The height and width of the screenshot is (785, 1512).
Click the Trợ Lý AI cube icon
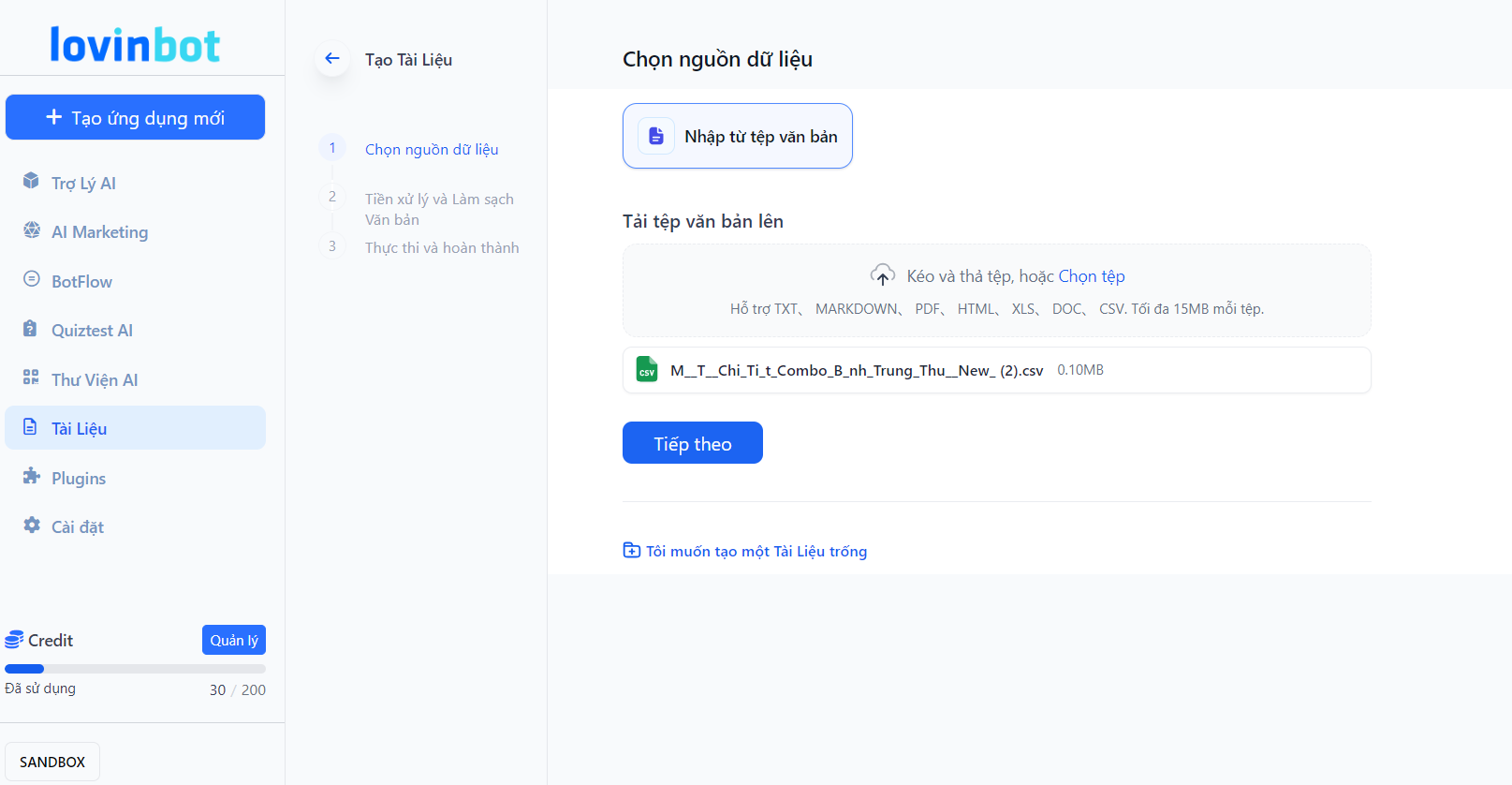coord(31,181)
